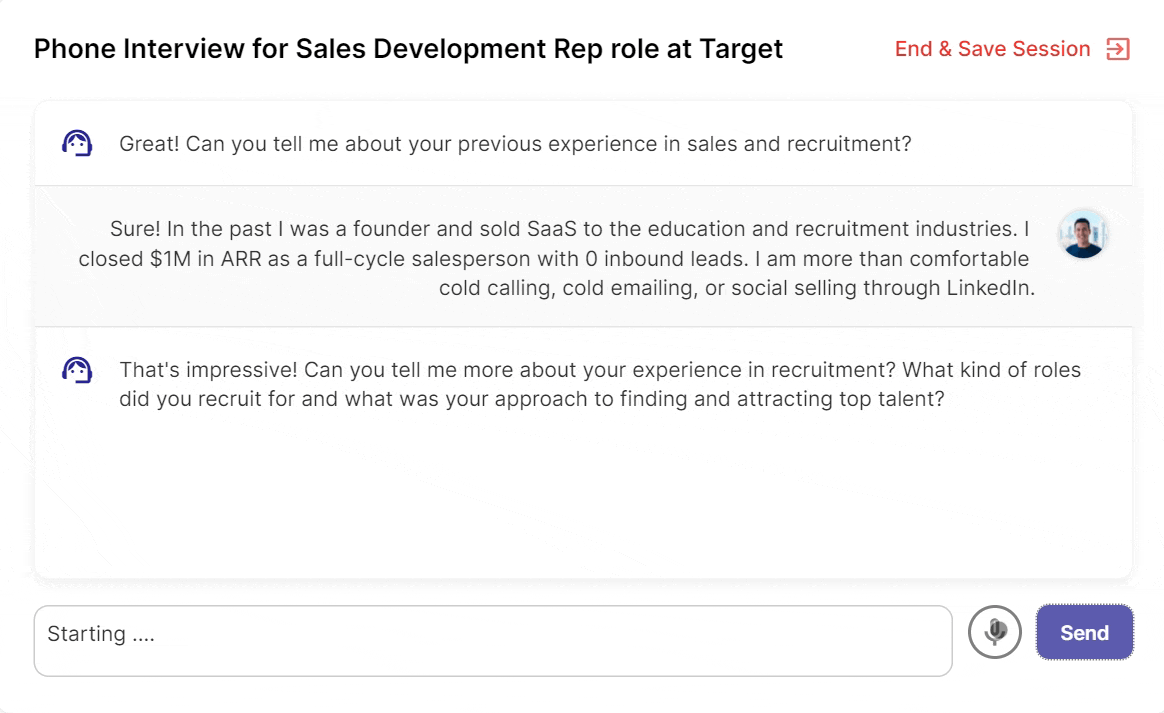Click the blank area below the last chat message
Screen dimensions: 1164x713
583,495
